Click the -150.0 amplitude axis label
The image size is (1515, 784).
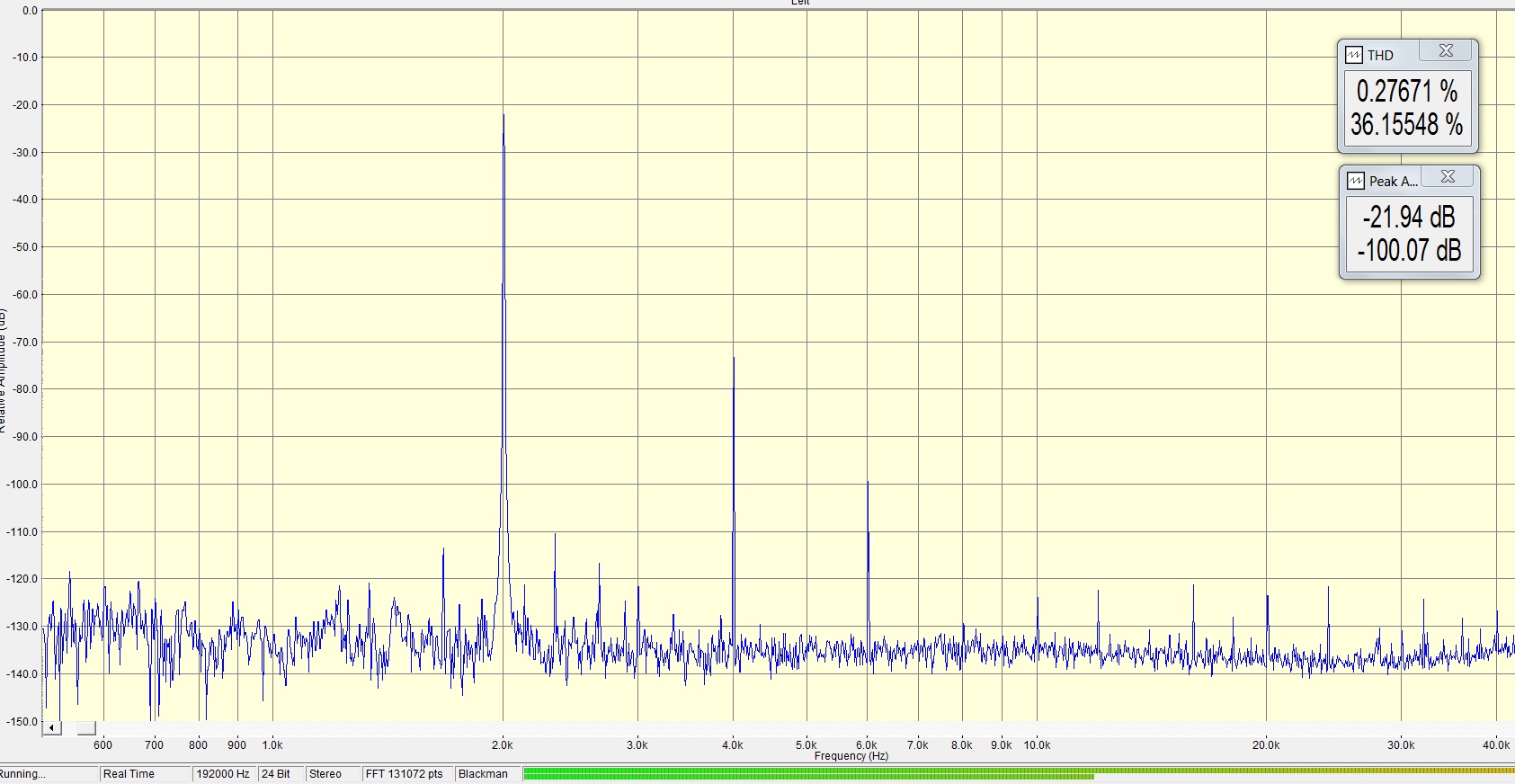(22, 722)
